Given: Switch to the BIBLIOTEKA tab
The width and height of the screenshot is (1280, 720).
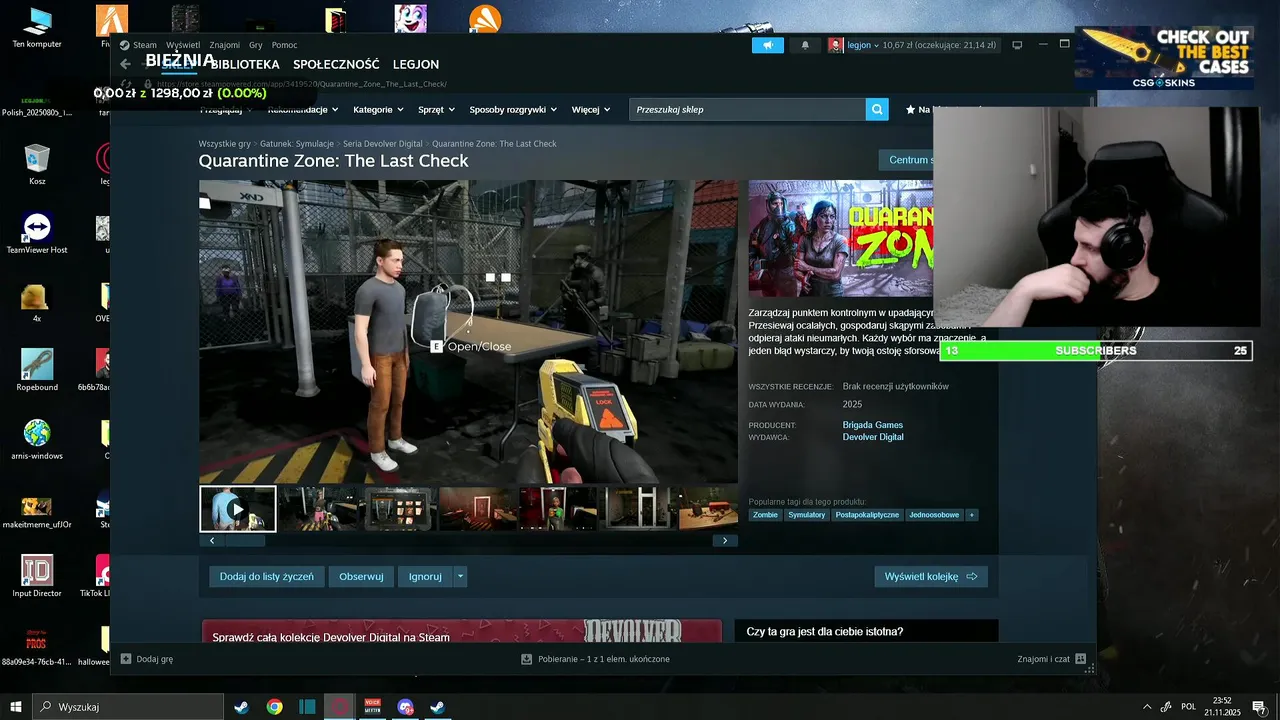Looking at the screenshot, I should [x=245, y=64].
